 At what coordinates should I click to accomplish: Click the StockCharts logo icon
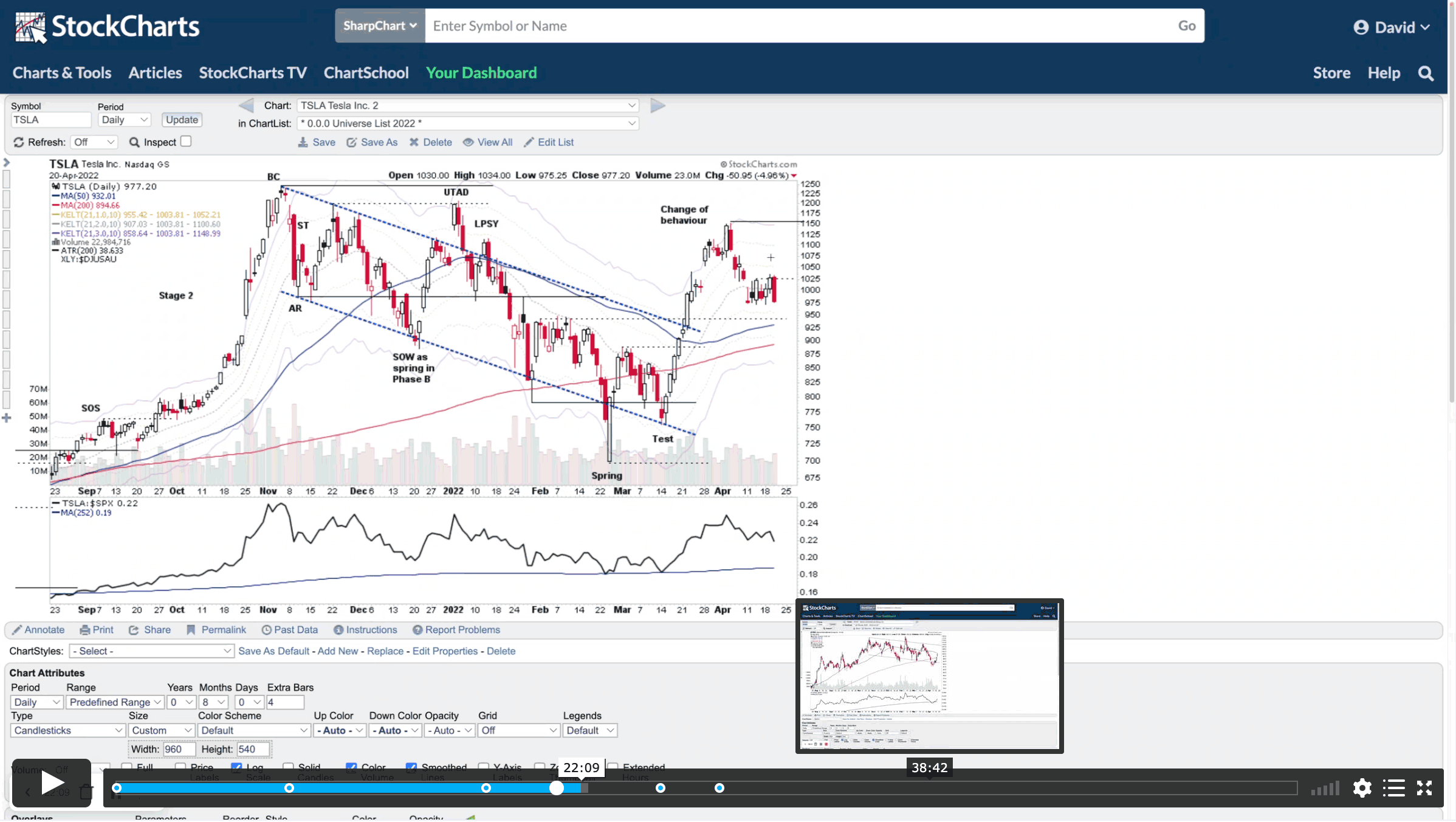30,27
